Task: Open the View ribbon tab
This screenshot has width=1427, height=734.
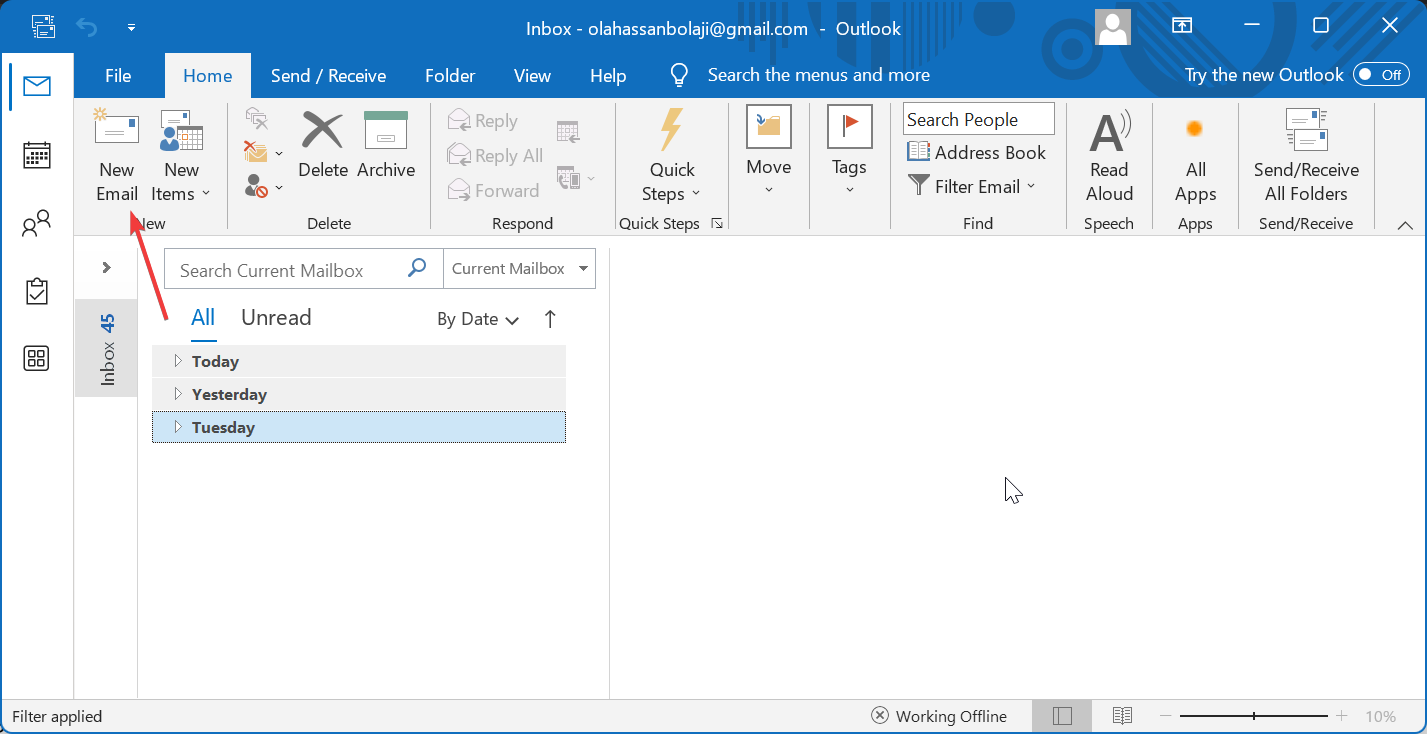Action: point(532,75)
